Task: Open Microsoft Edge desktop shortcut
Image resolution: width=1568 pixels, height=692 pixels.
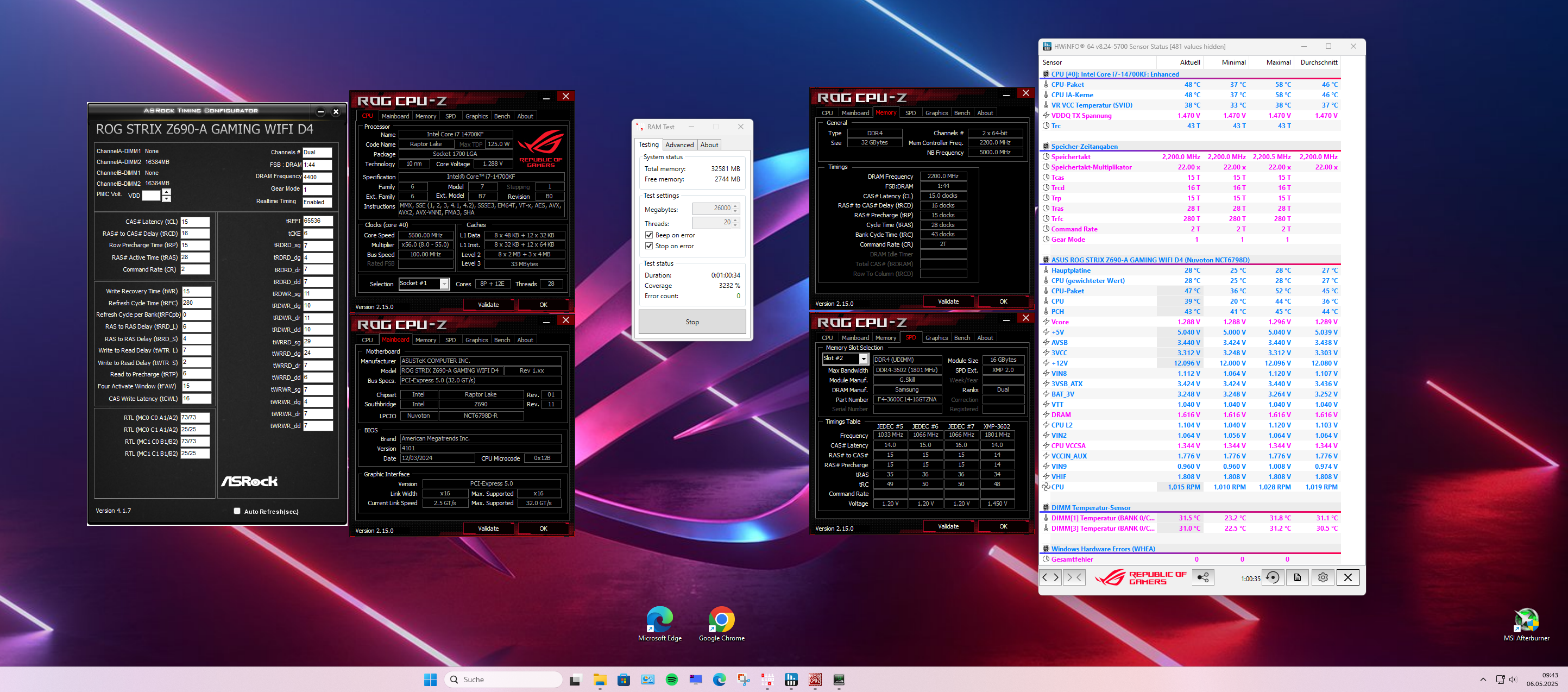Action: pyautogui.click(x=659, y=624)
